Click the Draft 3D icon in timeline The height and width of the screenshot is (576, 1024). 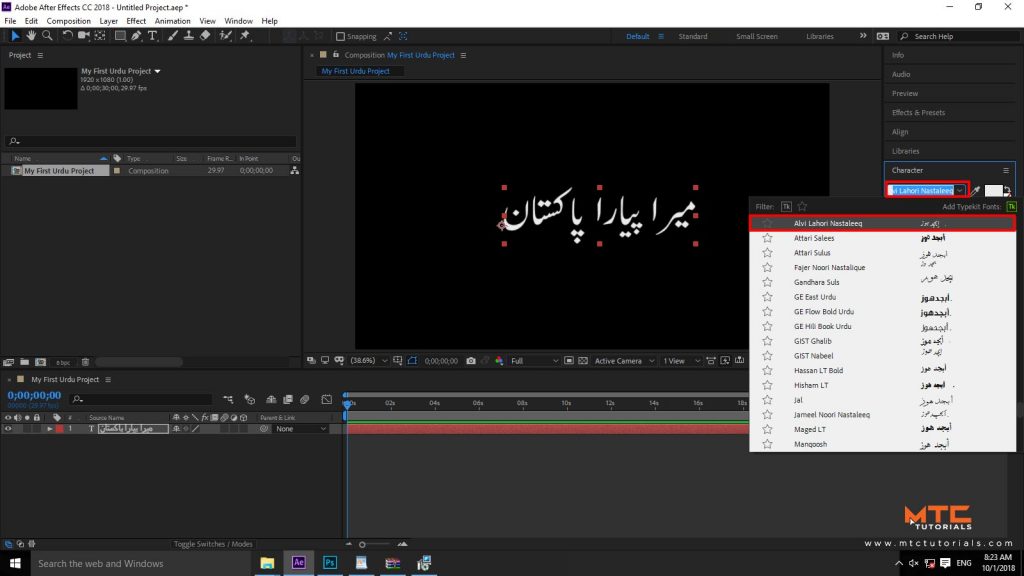(x=249, y=399)
